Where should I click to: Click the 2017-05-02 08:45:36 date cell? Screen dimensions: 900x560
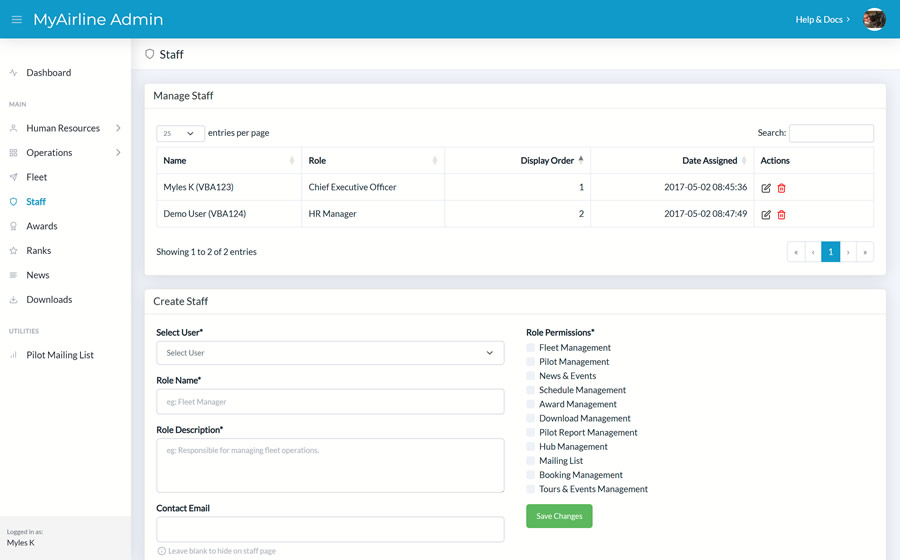[672, 187]
